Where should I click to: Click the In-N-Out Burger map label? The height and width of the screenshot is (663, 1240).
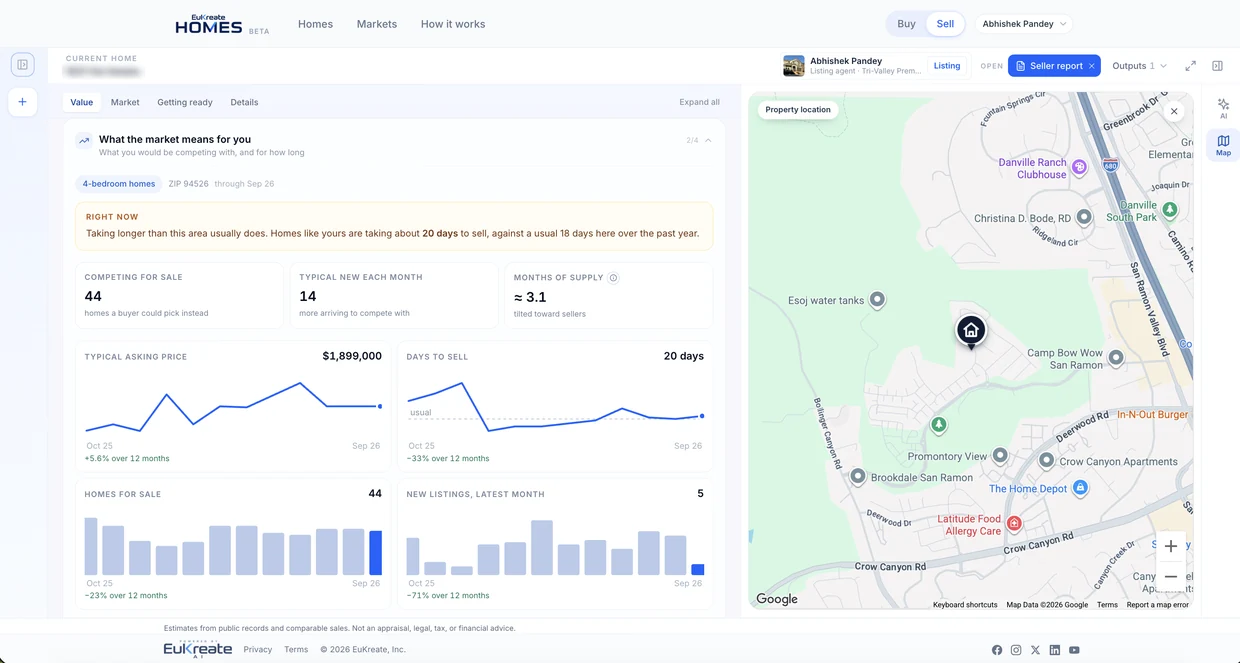point(1152,415)
